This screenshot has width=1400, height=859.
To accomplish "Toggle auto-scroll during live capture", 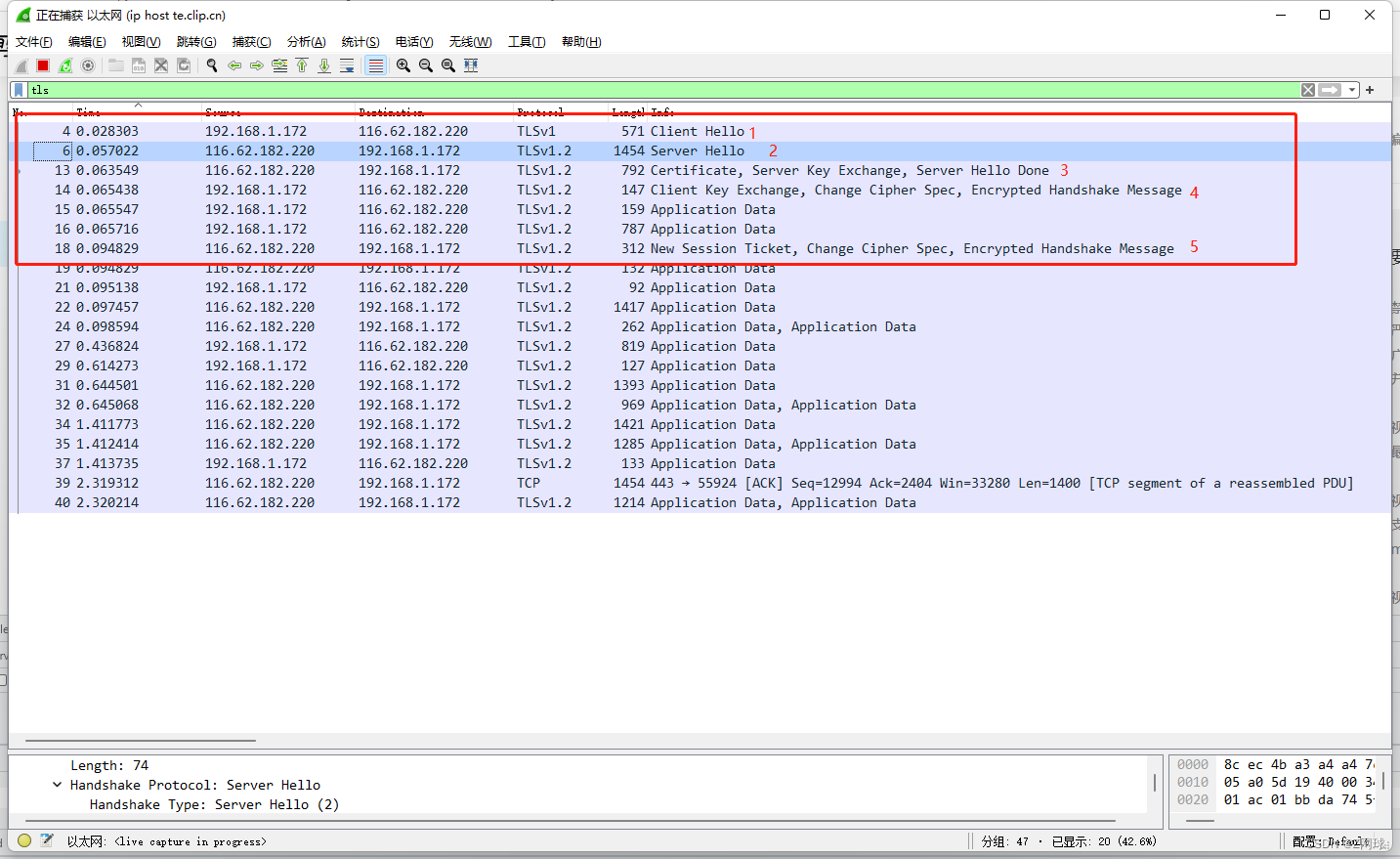I will coord(348,65).
